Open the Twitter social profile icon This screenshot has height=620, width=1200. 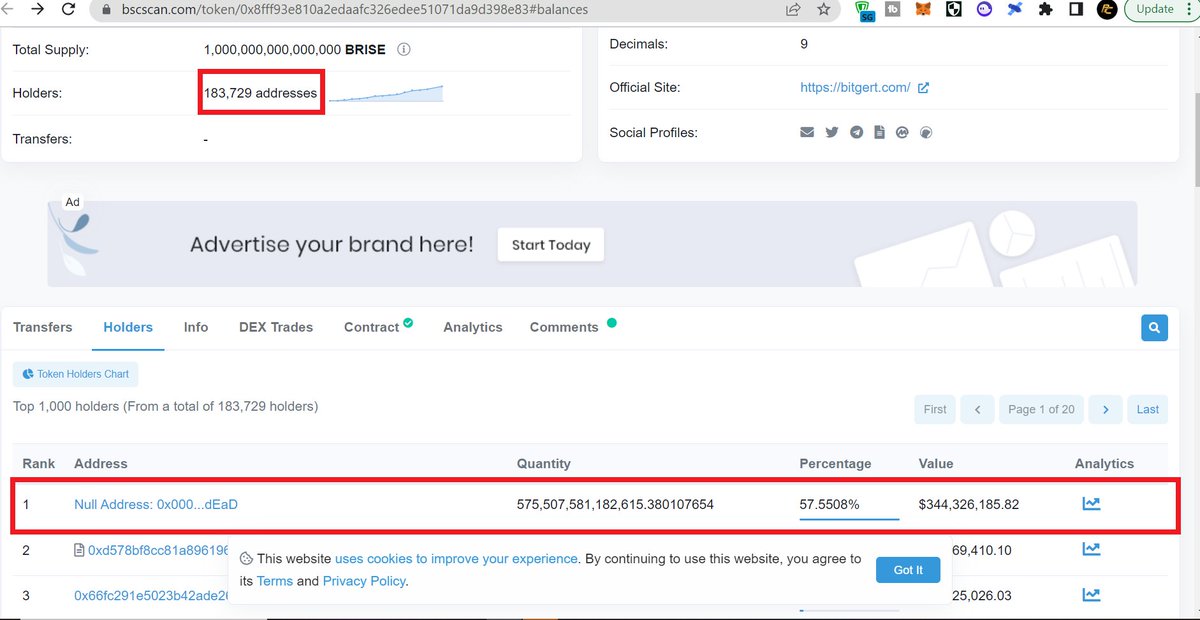point(832,132)
